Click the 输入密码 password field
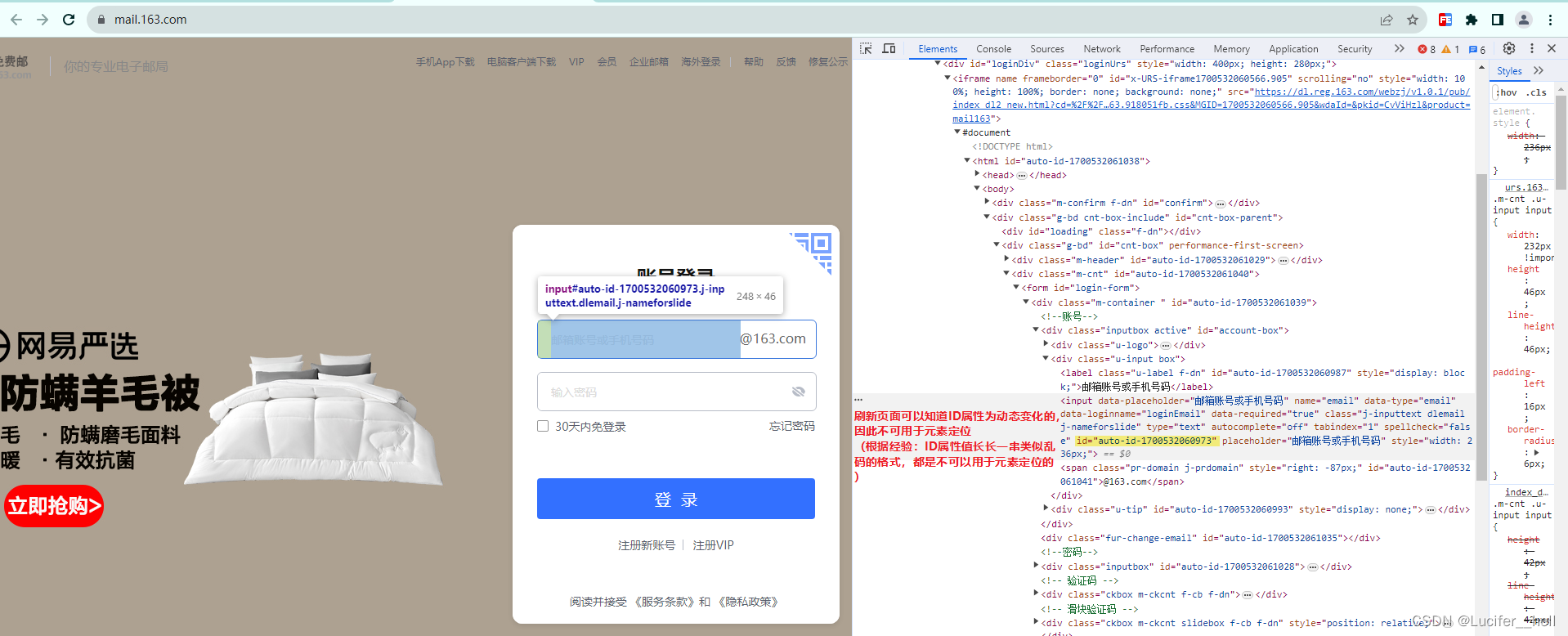The height and width of the screenshot is (636, 1568). point(676,392)
